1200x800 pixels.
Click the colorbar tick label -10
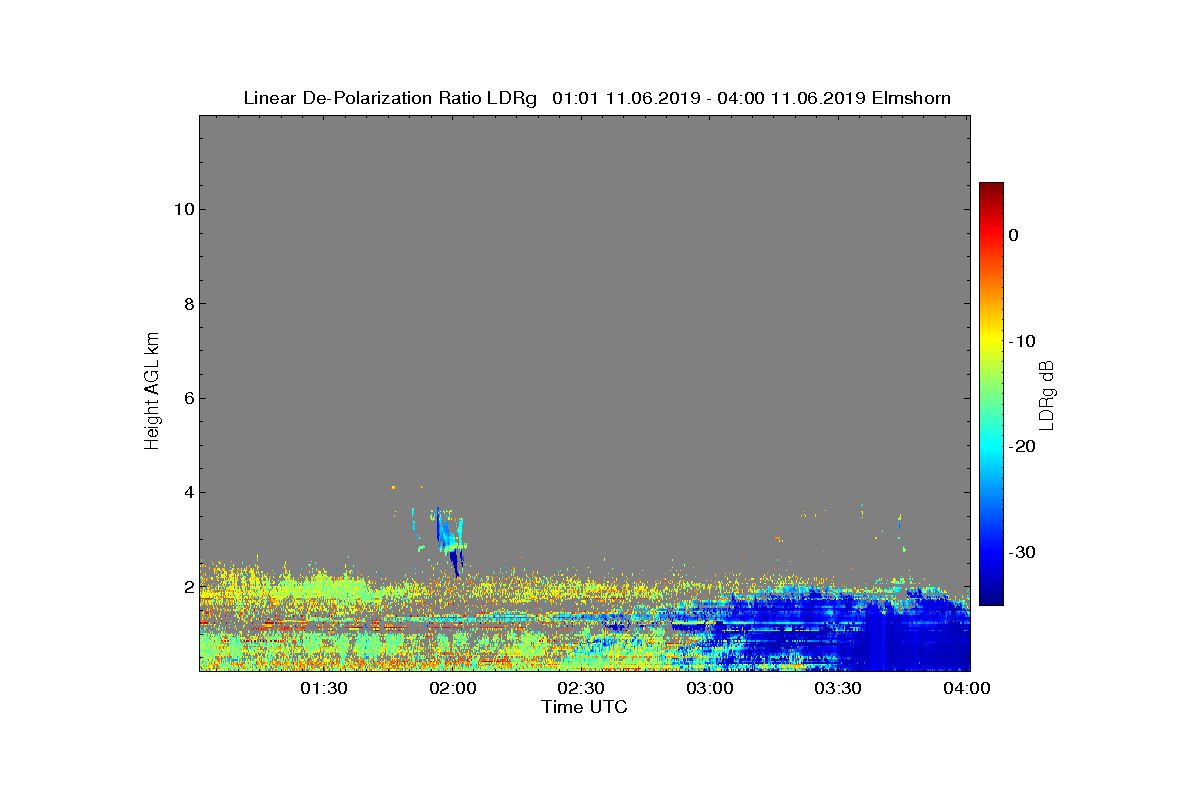(1021, 341)
